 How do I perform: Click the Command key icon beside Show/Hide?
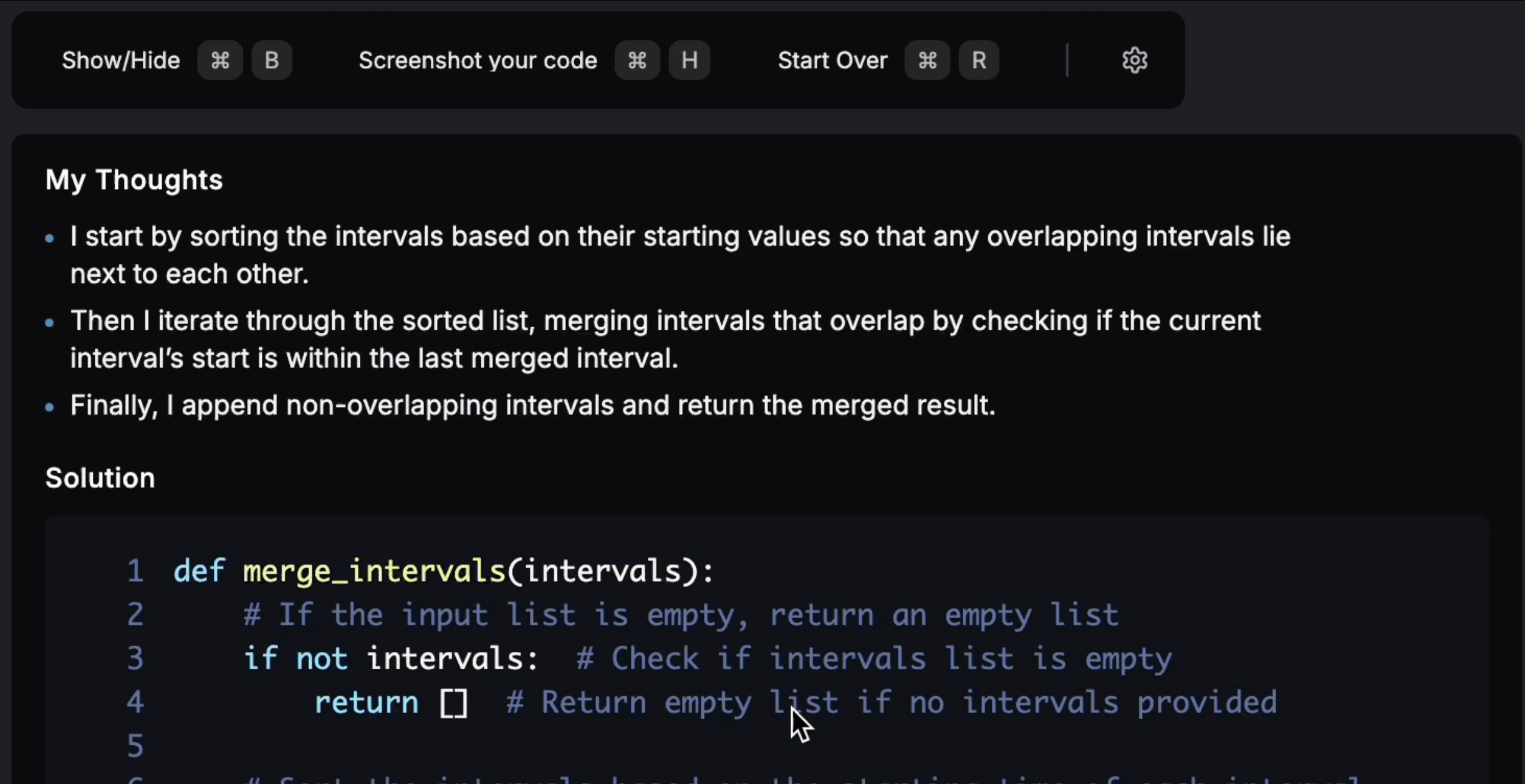[220, 60]
